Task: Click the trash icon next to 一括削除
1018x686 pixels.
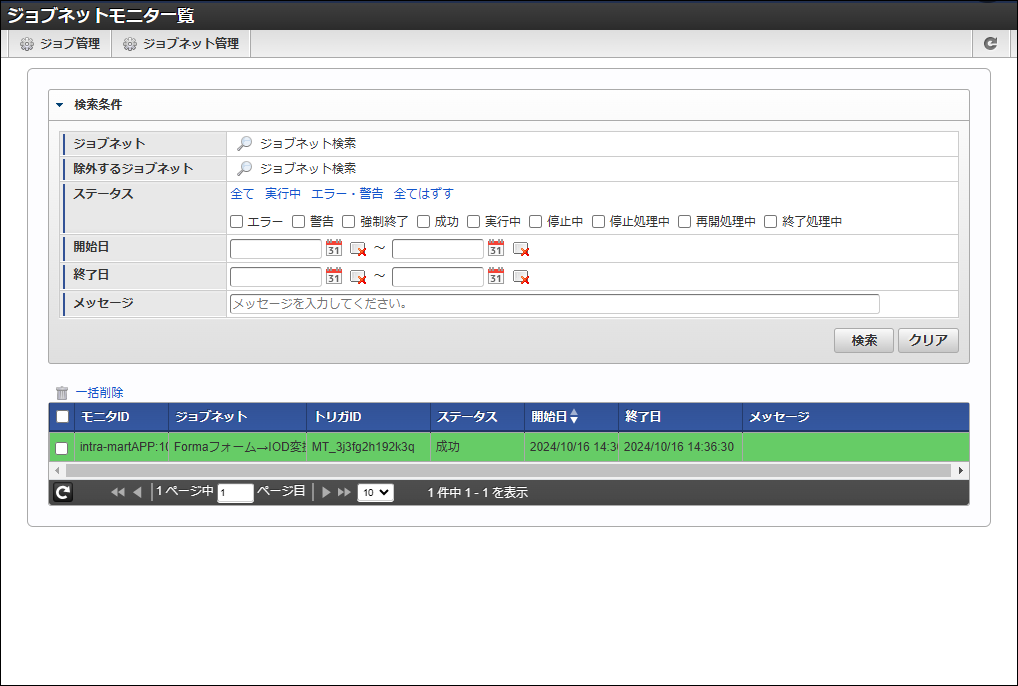Action: (x=62, y=393)
